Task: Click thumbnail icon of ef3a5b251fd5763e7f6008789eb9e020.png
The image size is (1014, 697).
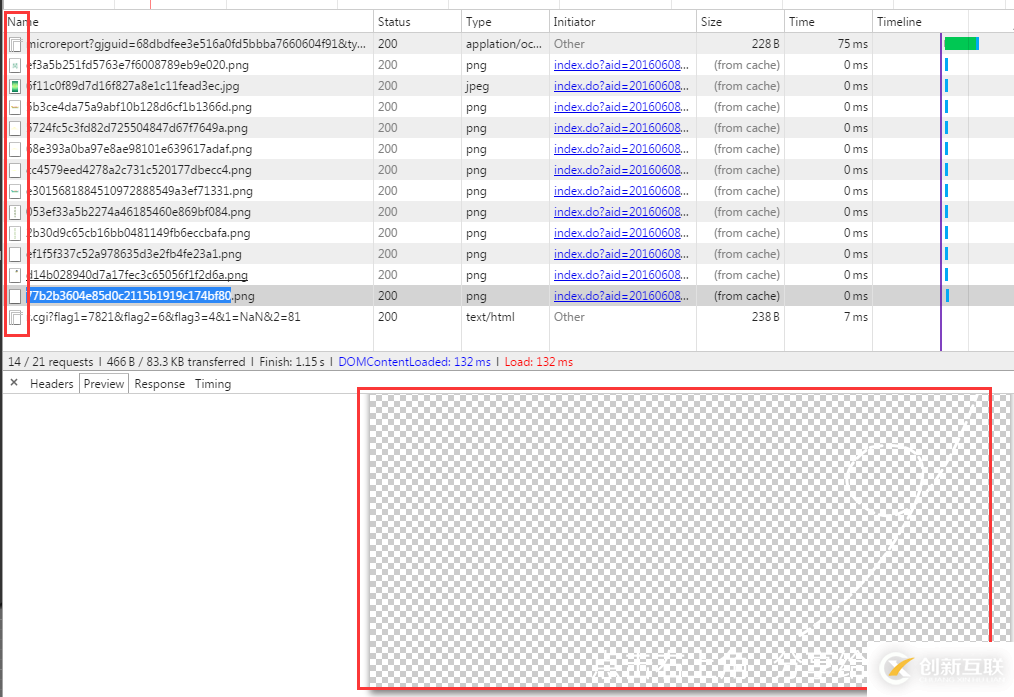Action: (16, 65)
